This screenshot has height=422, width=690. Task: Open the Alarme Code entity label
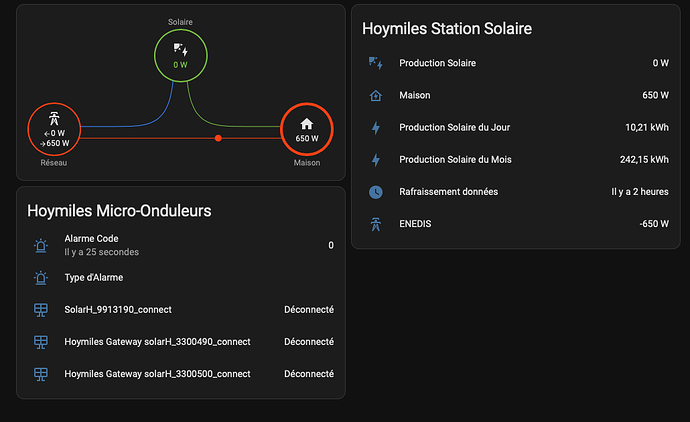91,239
